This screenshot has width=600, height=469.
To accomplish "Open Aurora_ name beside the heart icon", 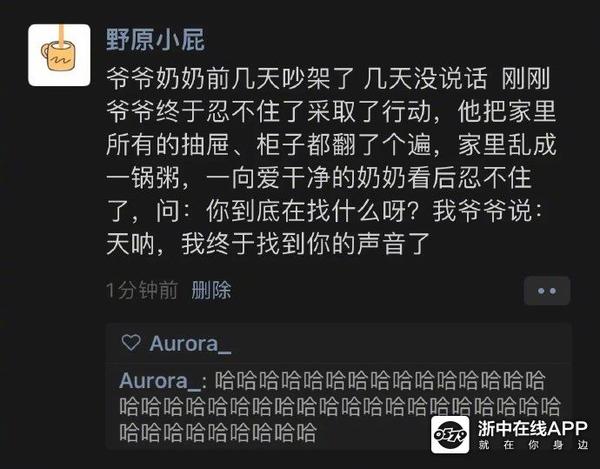I will 190,344.
